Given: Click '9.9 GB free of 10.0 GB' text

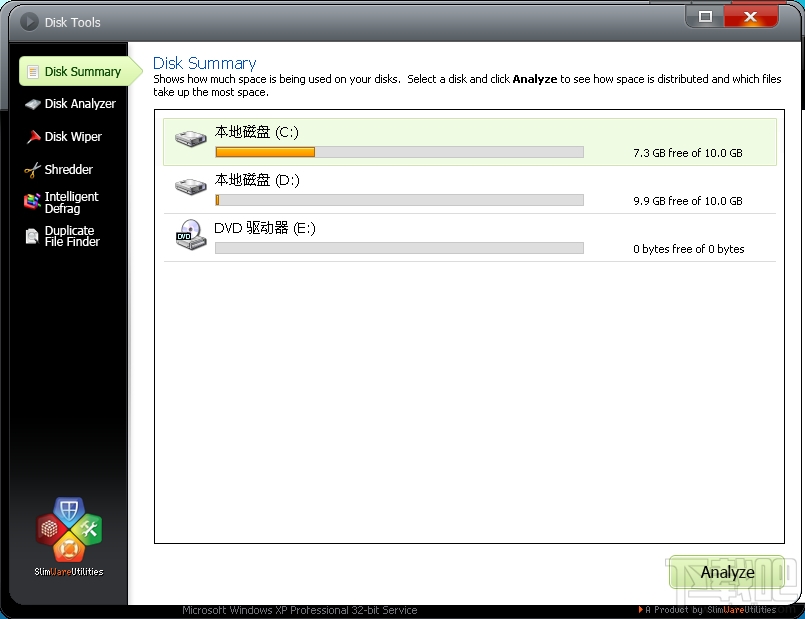Looking at the screenshot, I should tap(688, 201).
